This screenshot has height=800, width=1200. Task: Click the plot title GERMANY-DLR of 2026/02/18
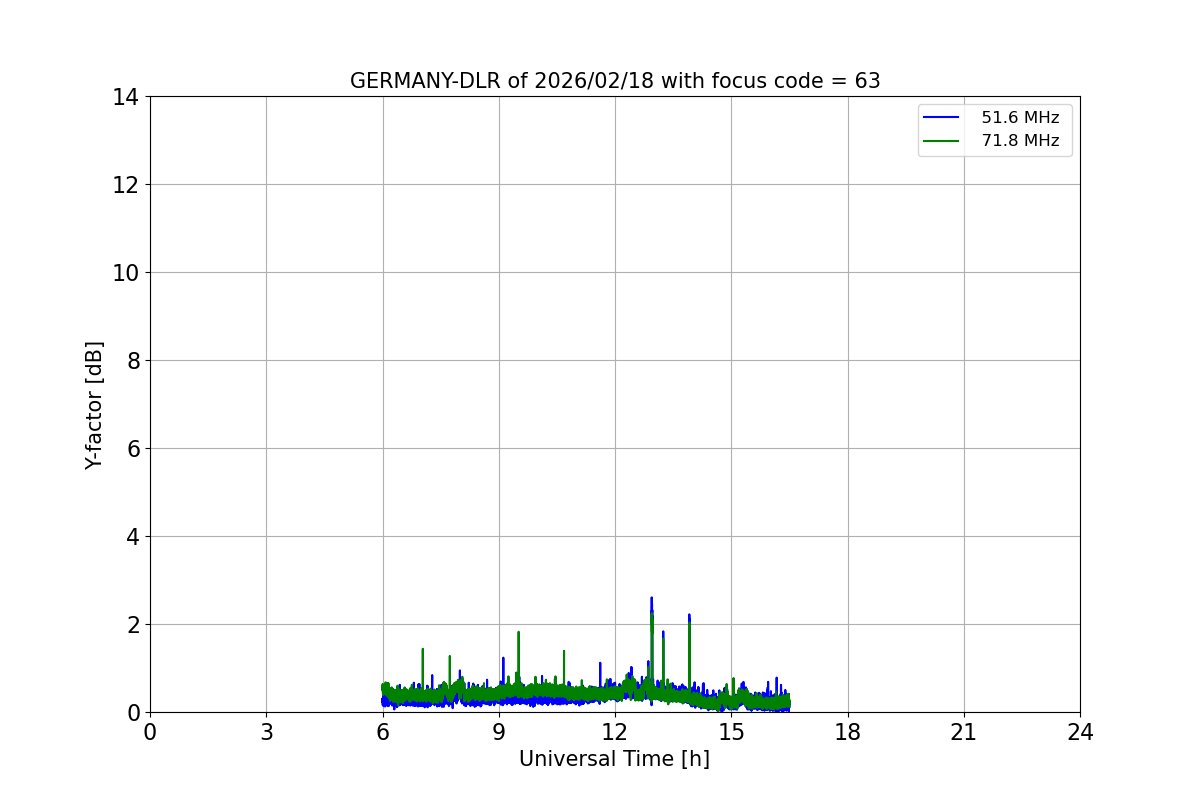click(x=615, y=81)
